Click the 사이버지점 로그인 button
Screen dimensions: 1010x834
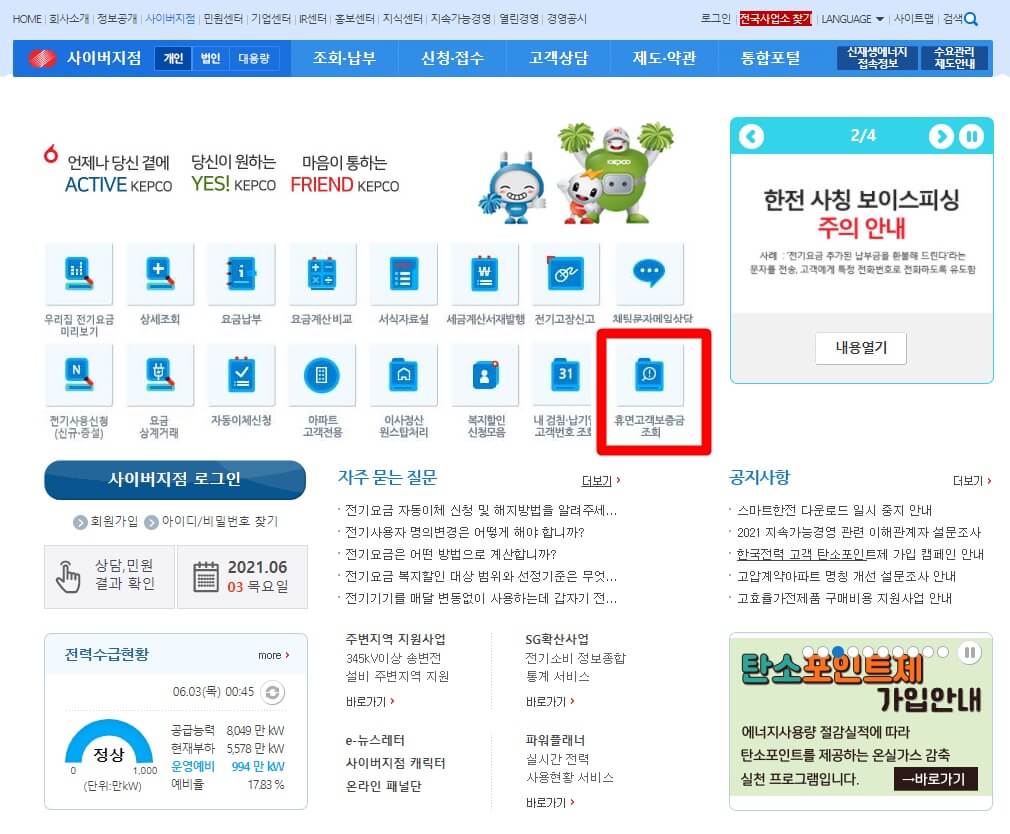click(175, 479)
